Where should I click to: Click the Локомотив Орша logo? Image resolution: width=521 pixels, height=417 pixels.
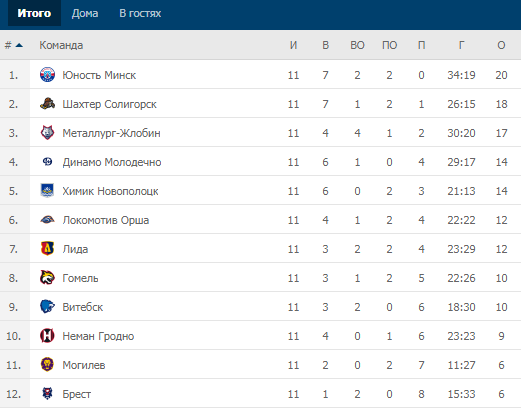[x=47, y=220]
